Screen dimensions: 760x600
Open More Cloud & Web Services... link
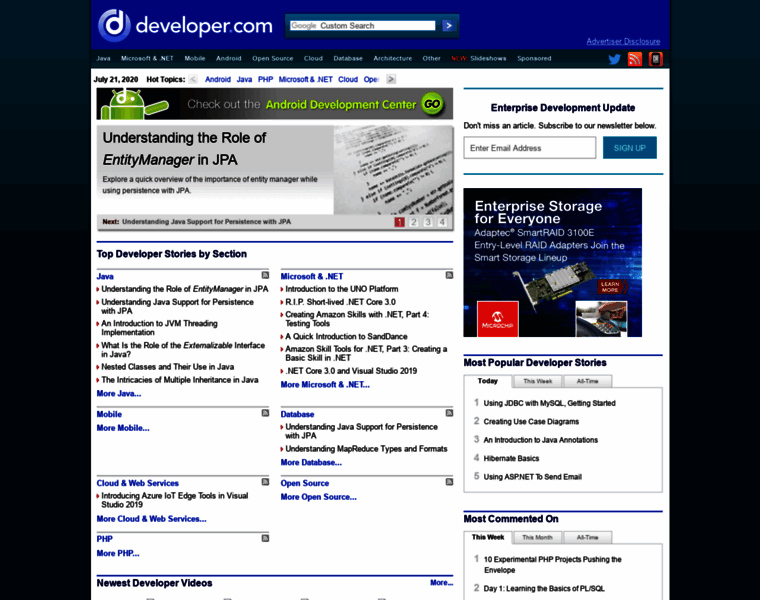pyautogui.click(x=151, y=519)
